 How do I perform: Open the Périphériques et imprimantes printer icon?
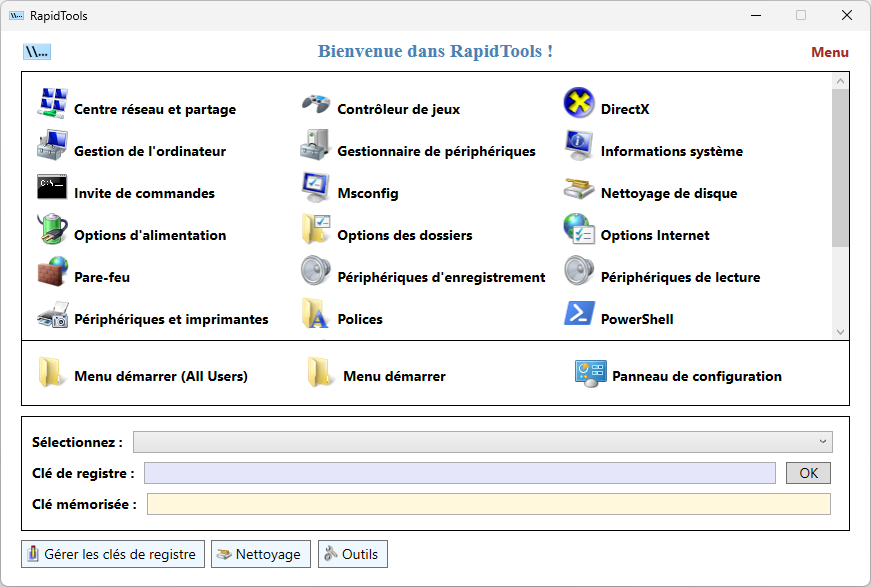tap(52, 314)
